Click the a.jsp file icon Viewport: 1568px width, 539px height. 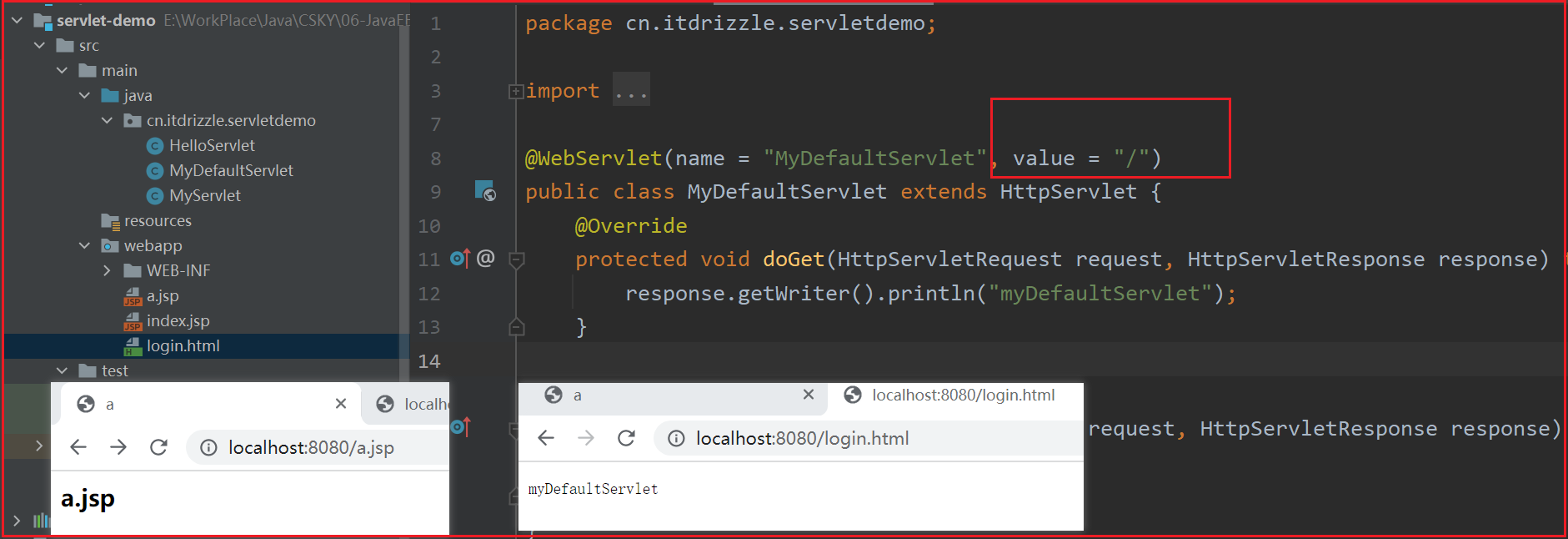[133, 296]
